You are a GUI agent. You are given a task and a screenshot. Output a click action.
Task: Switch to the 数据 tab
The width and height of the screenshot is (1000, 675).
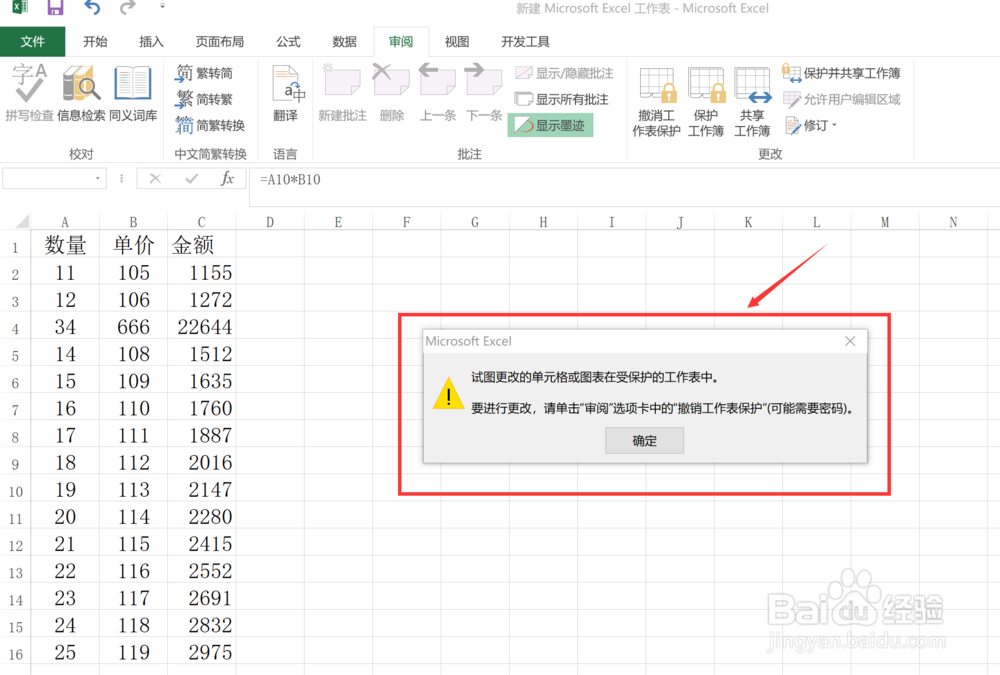[344, 41]
